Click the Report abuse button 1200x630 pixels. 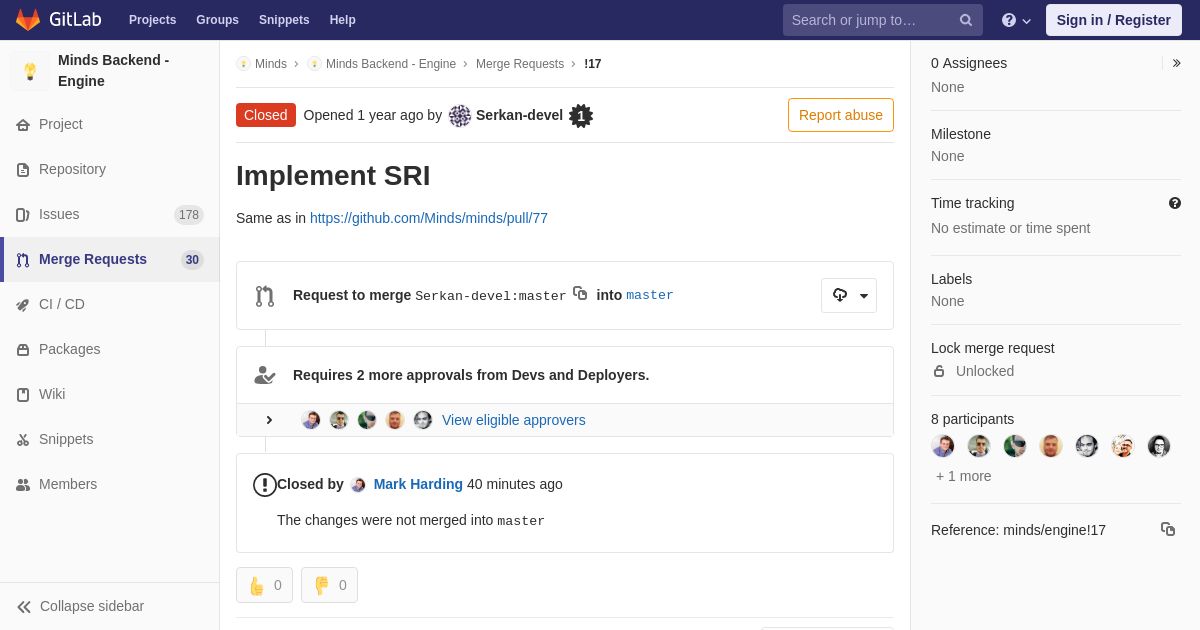tap(841, 115)
